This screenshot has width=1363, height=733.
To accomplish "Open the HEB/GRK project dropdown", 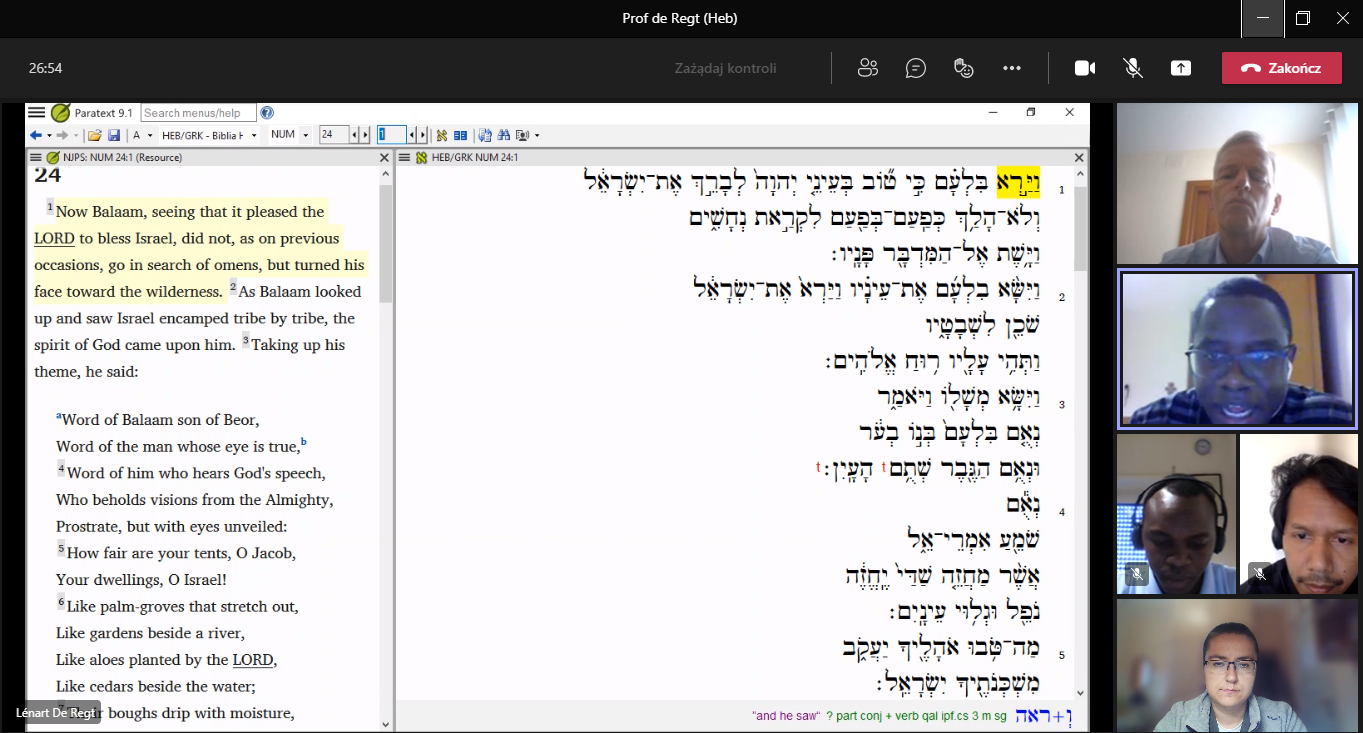I will point(254,135).
